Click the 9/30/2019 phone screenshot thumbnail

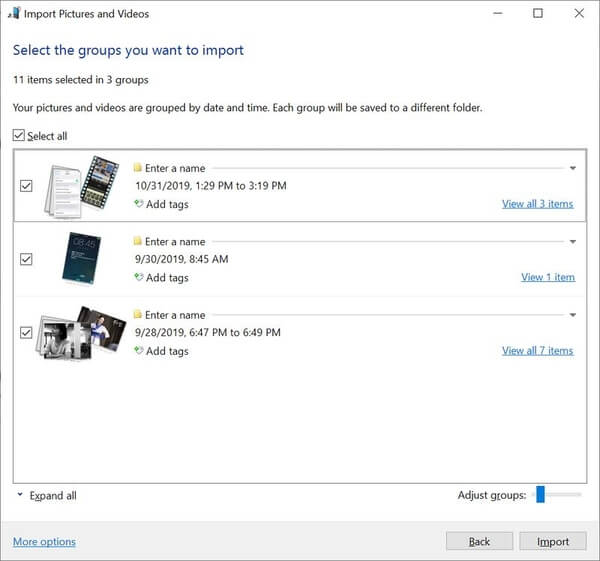click(80, 259)
